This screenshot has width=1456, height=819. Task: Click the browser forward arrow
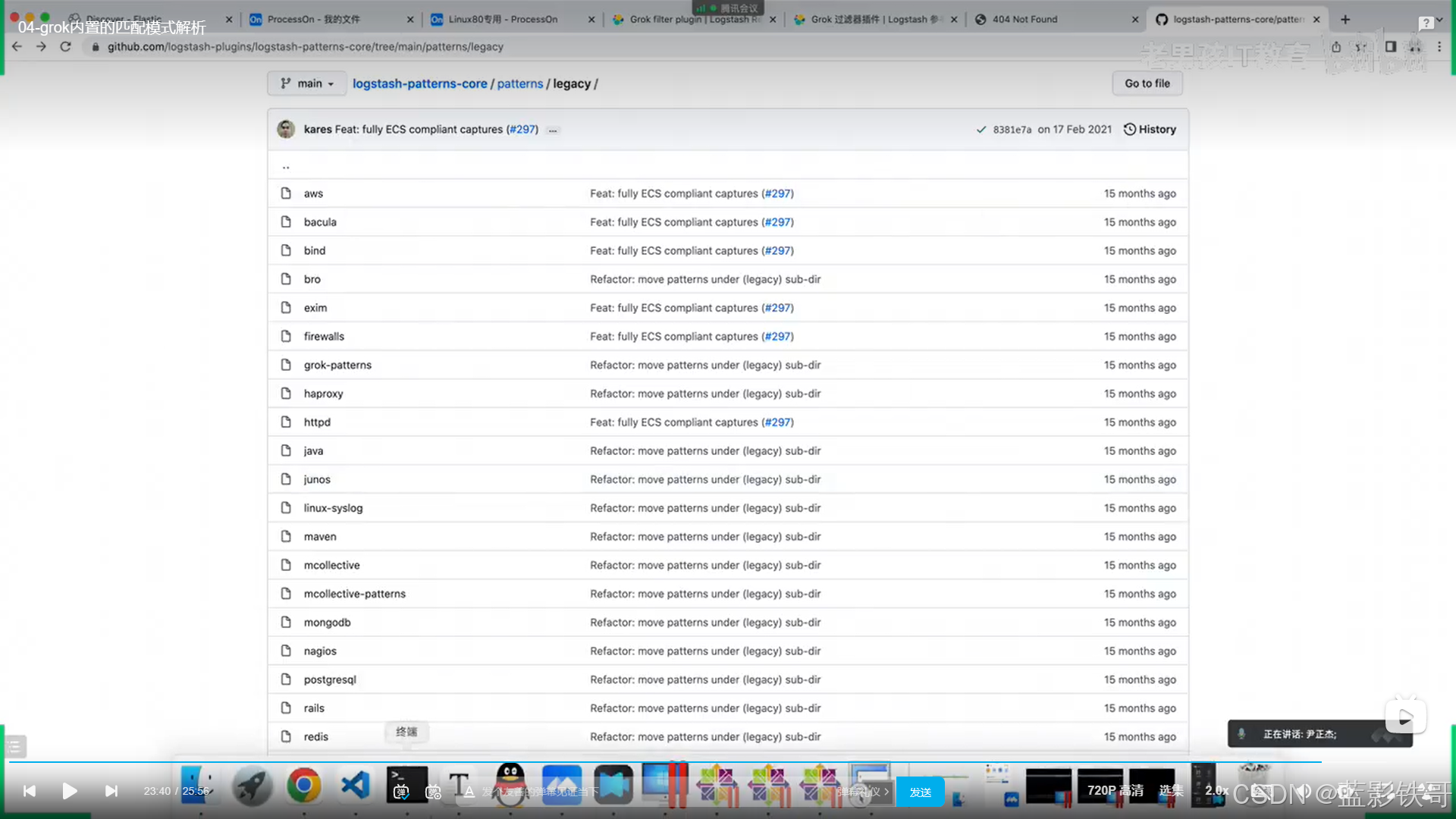[41, 47]
